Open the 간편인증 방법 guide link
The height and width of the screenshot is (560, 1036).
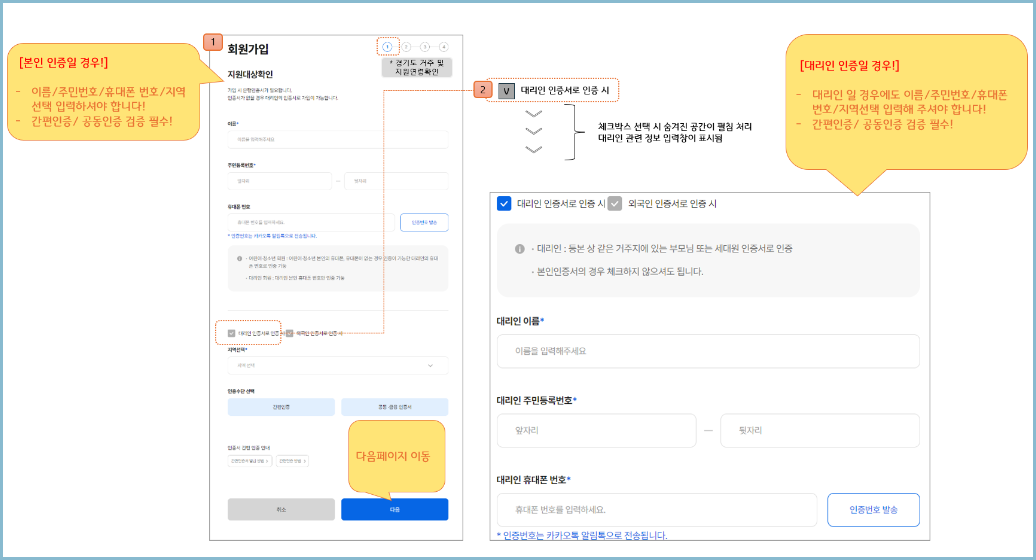(292, 461)
